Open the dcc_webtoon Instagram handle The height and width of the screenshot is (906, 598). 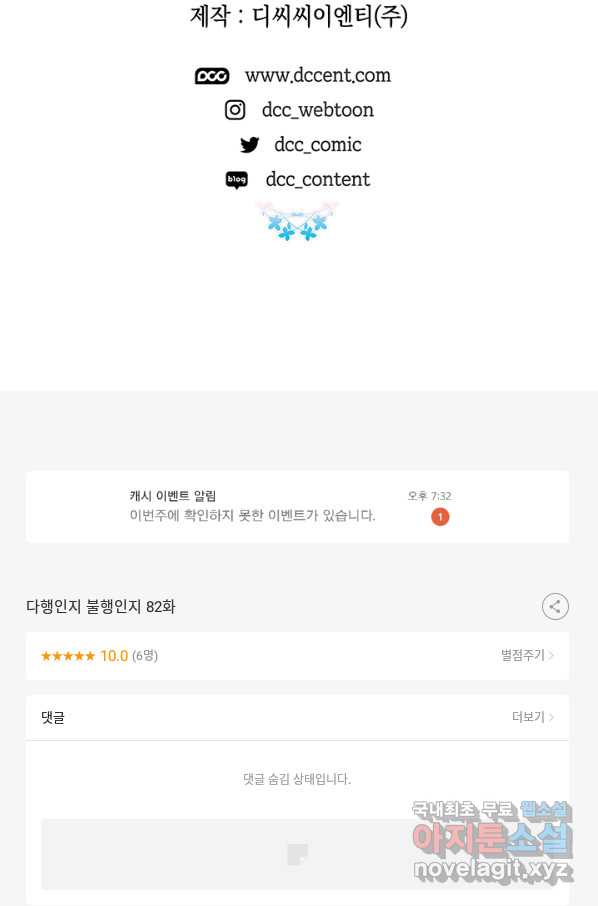pyautogui.click(x=318, y=110)
